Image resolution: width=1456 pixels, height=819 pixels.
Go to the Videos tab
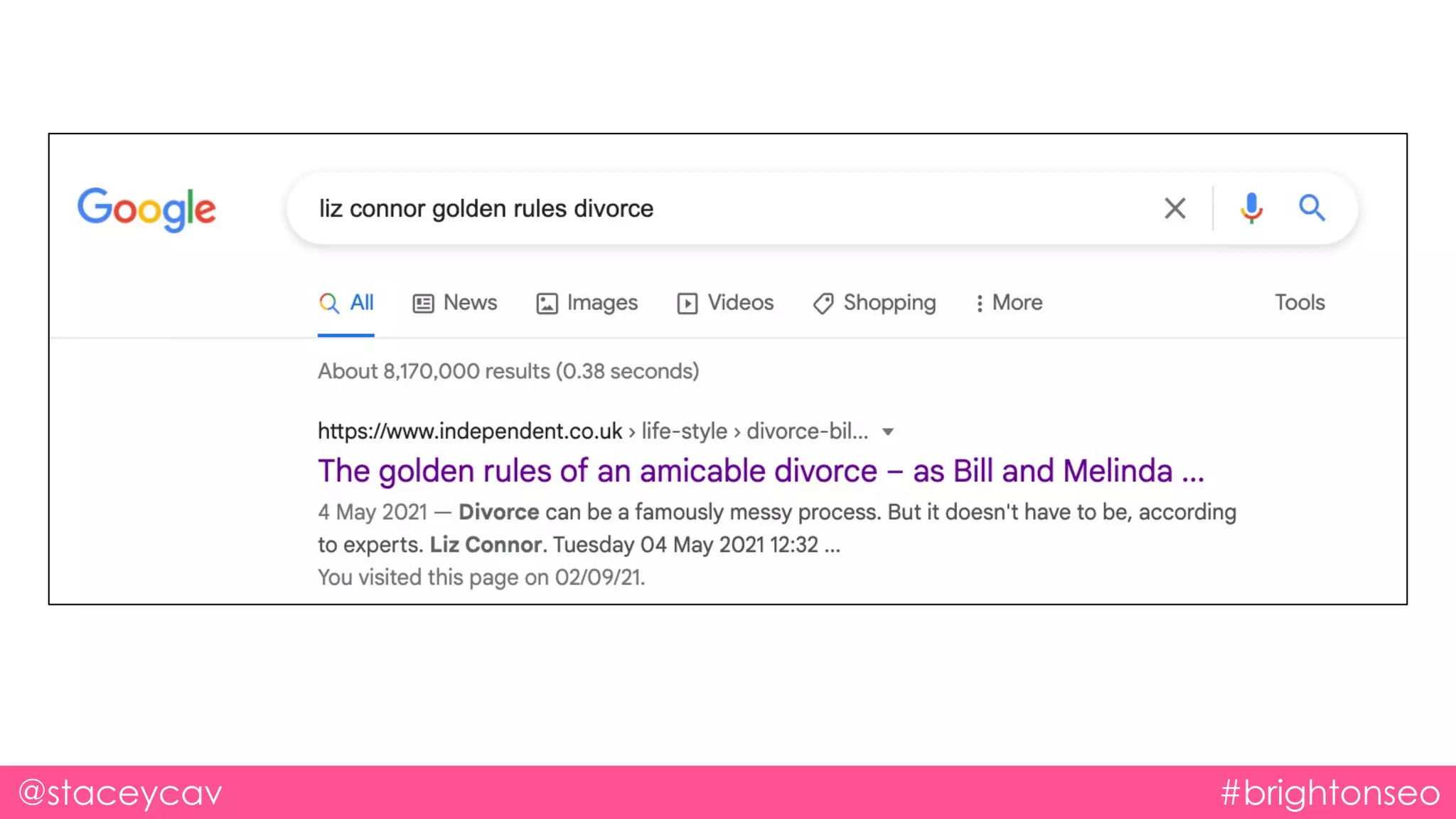point(740,303)
